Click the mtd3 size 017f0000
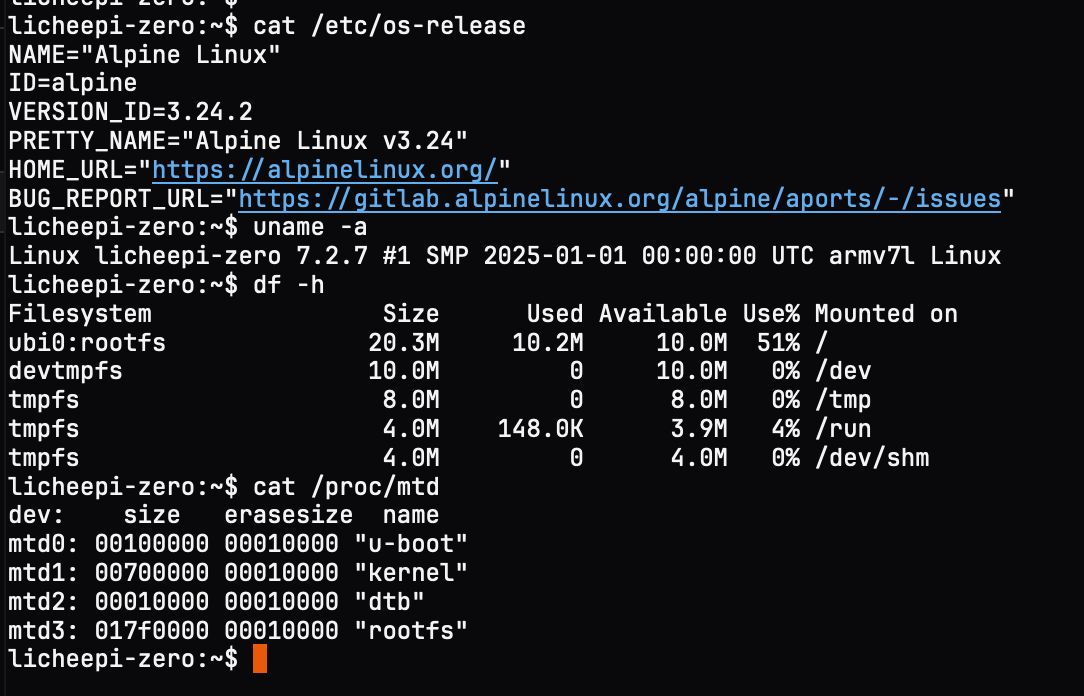 [152, 631]
